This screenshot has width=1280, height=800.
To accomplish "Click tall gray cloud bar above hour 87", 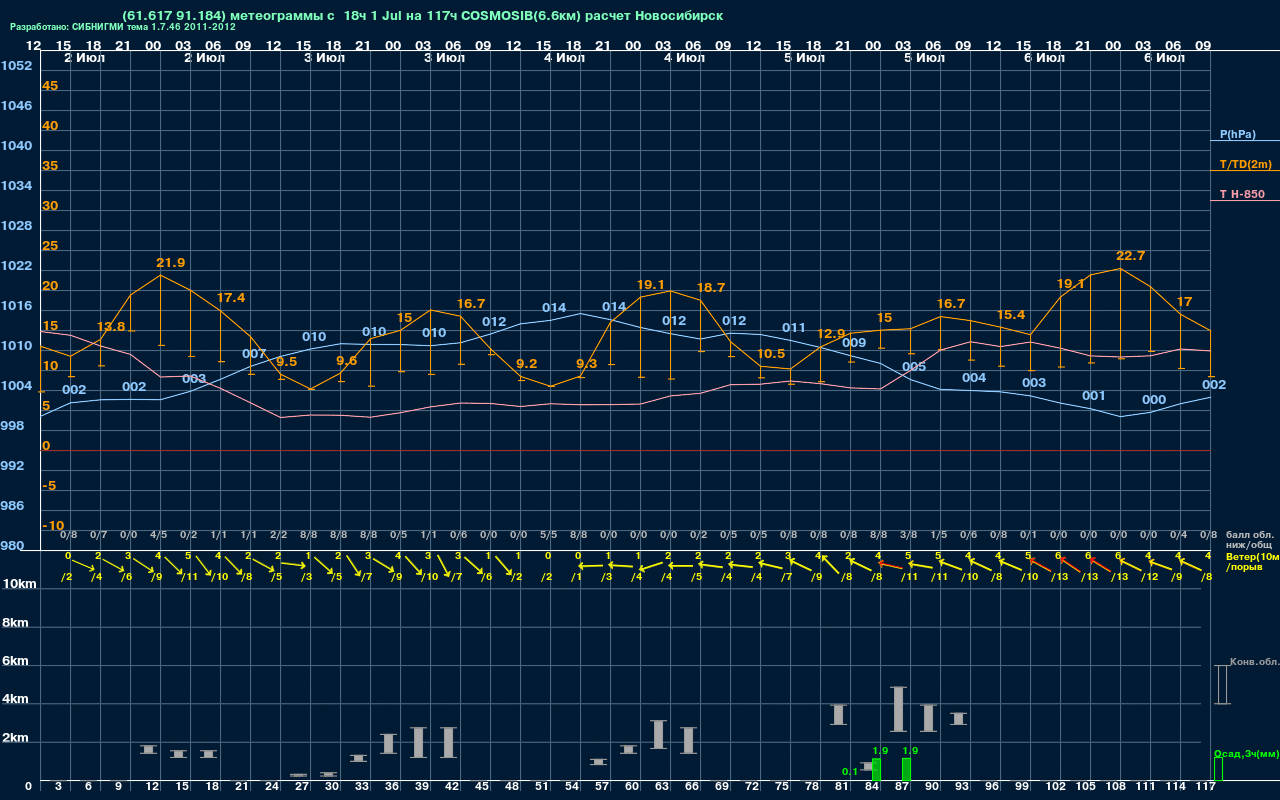I will pos(898,709).
